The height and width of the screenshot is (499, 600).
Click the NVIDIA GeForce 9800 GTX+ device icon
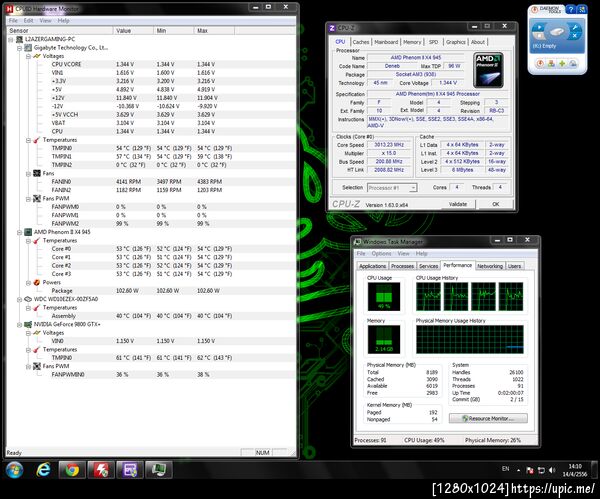pos(28,325)
